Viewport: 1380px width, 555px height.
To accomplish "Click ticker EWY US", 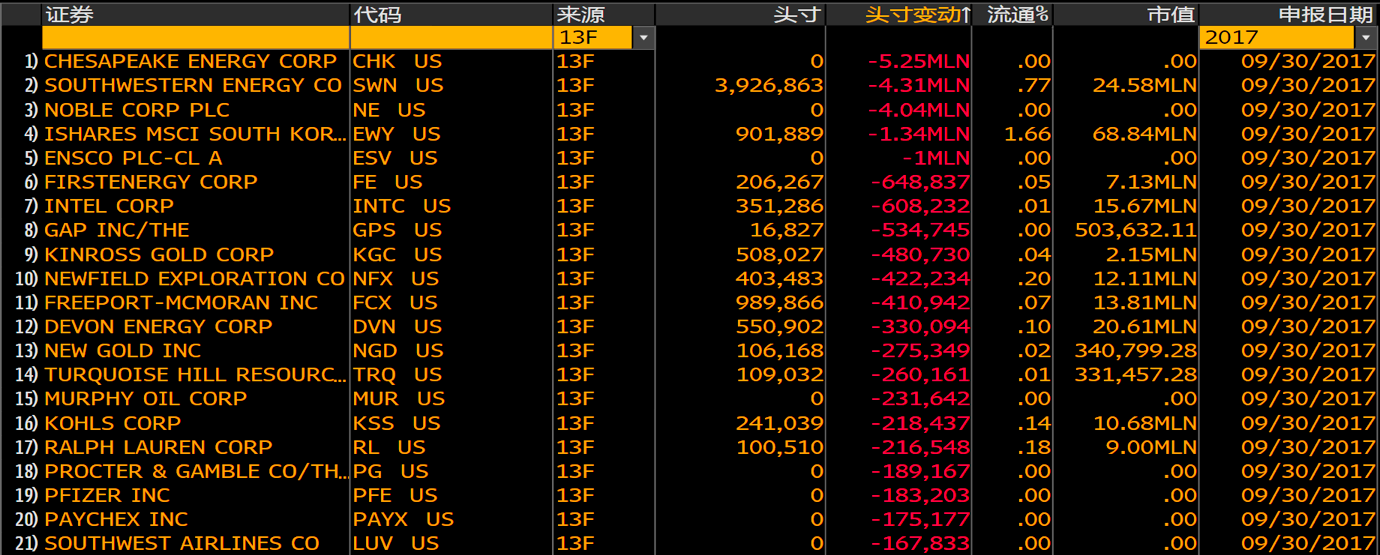I will [x=397, y=134].
